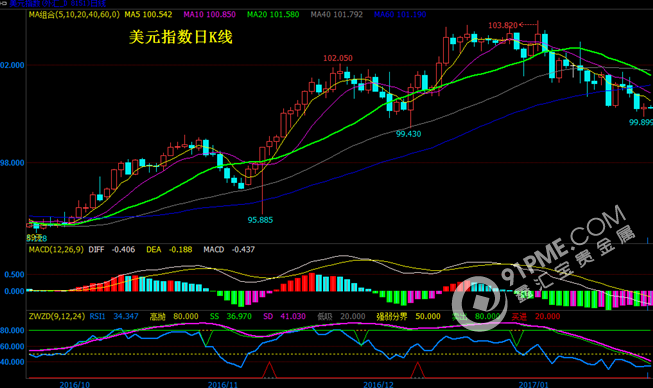Click the 99.899 latest price label
This screenshot has height=388, width=653.
point(641,122)
